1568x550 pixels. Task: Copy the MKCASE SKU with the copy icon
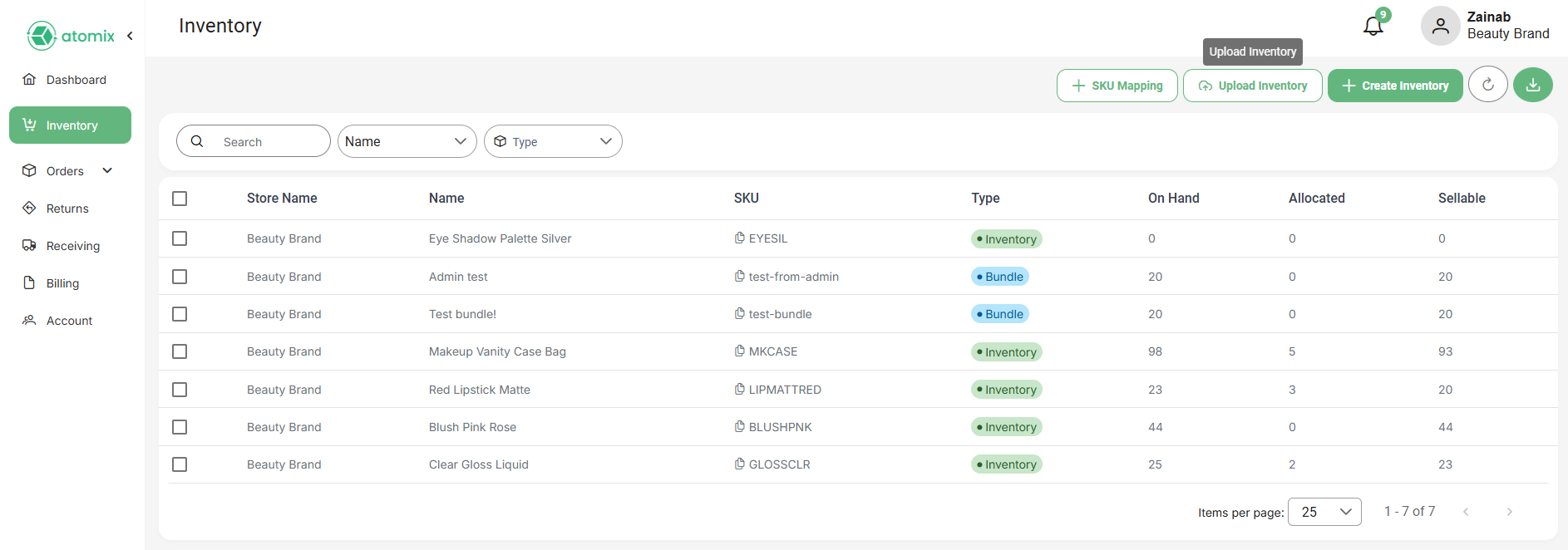click(x=739, y=351)
